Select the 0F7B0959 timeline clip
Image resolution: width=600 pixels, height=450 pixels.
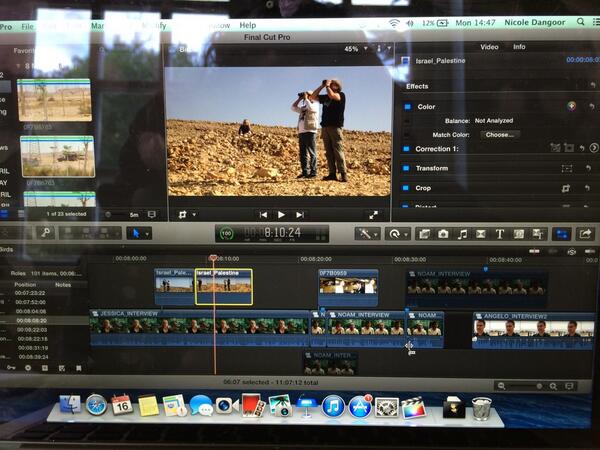pyautogui.click(x=348, y=288)
